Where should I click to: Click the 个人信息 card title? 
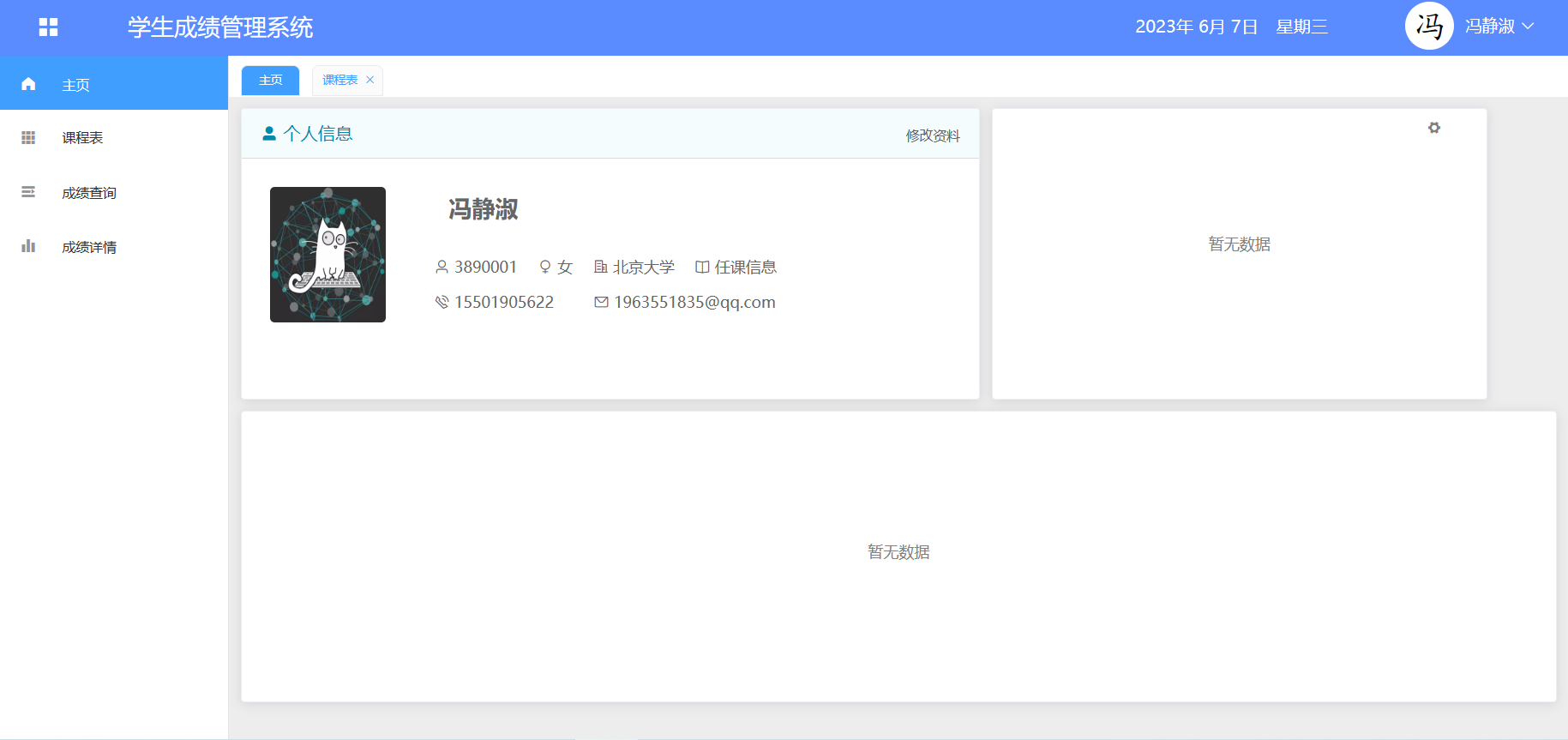[318, 134]
